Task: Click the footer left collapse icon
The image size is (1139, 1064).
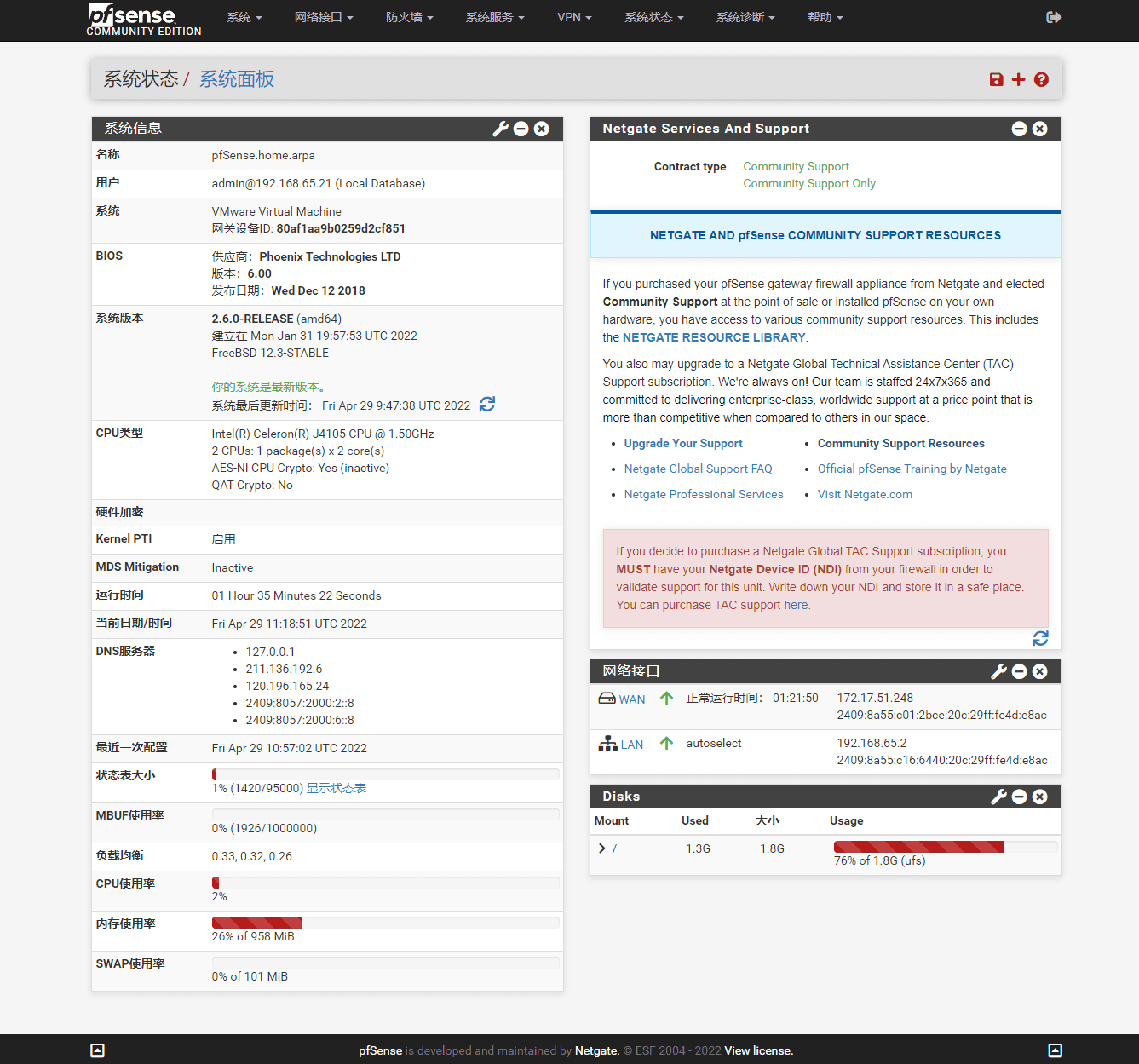Action: tap(98, 1050)
